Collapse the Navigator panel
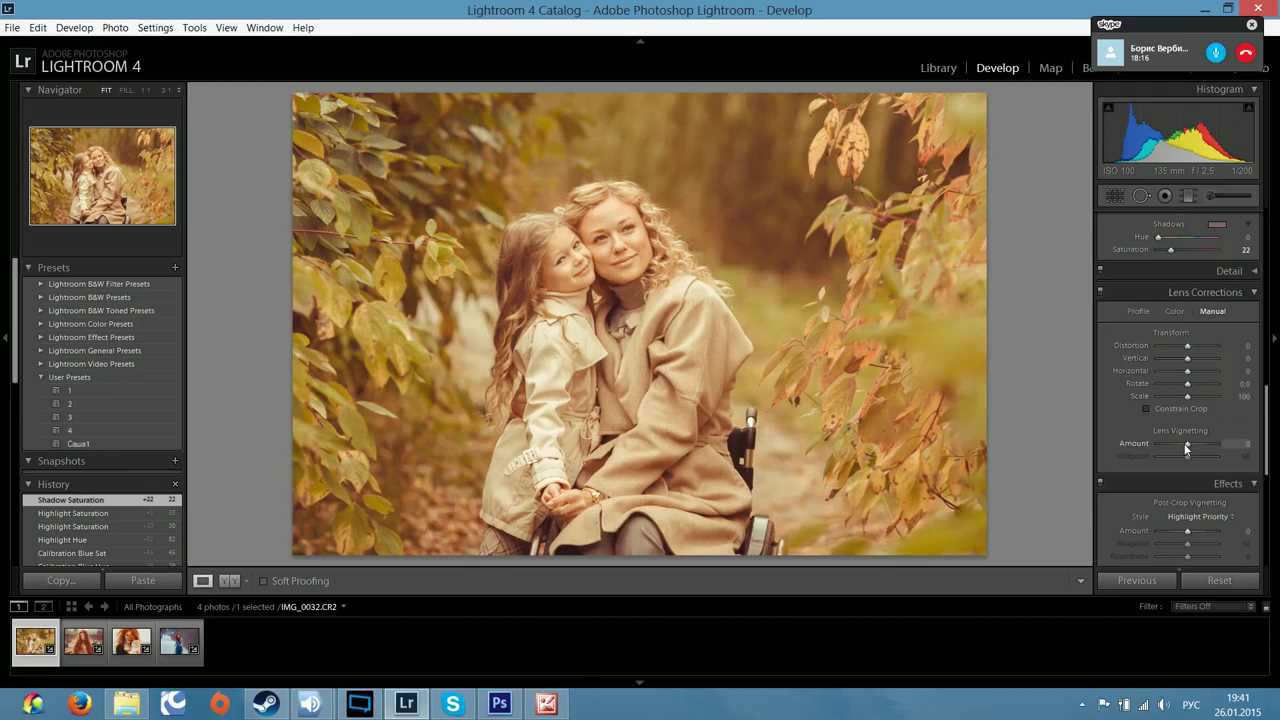The image size is (1280, 720). click(x=28, y=90)
